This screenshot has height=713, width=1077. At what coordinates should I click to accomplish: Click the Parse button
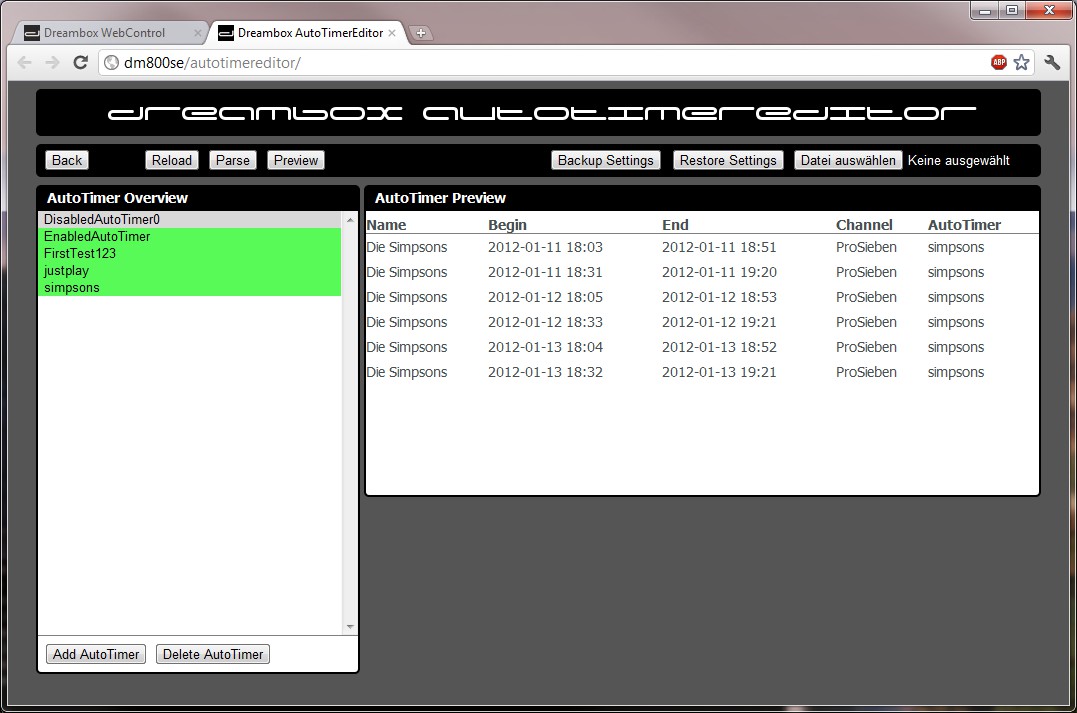tap(233, 160)
